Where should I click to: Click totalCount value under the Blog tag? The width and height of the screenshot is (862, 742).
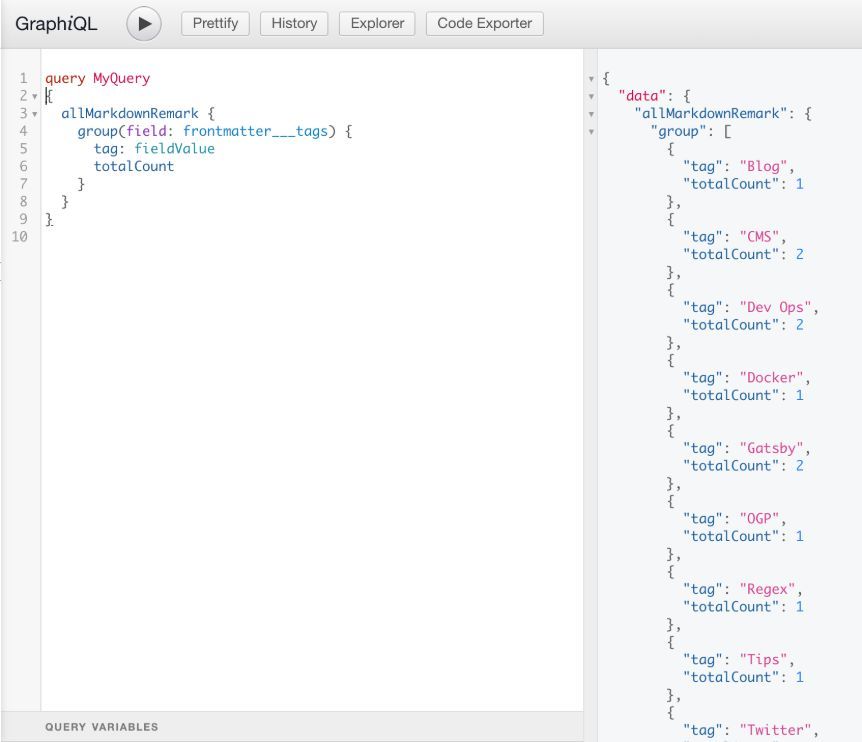pyautogui.click(x=800, y=184)
